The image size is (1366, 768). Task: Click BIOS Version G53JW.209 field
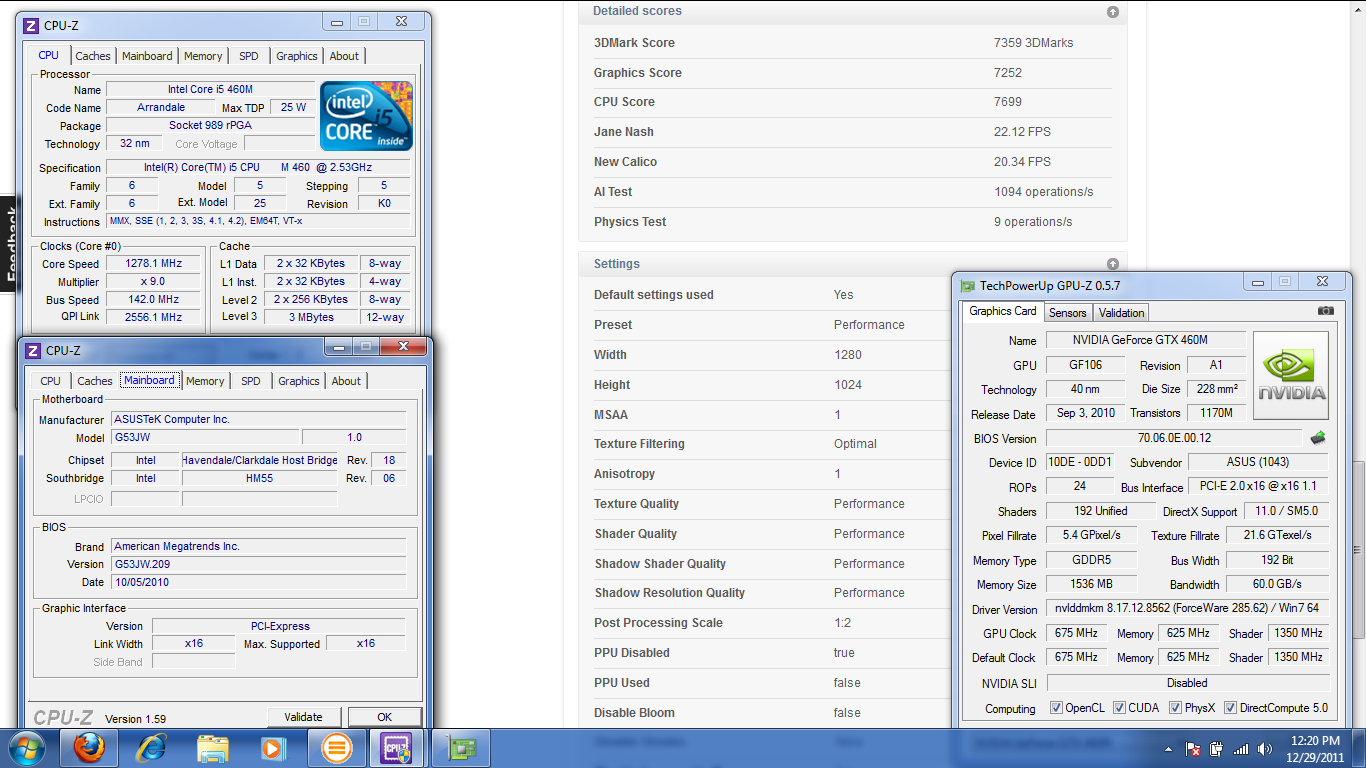(259, 564)
